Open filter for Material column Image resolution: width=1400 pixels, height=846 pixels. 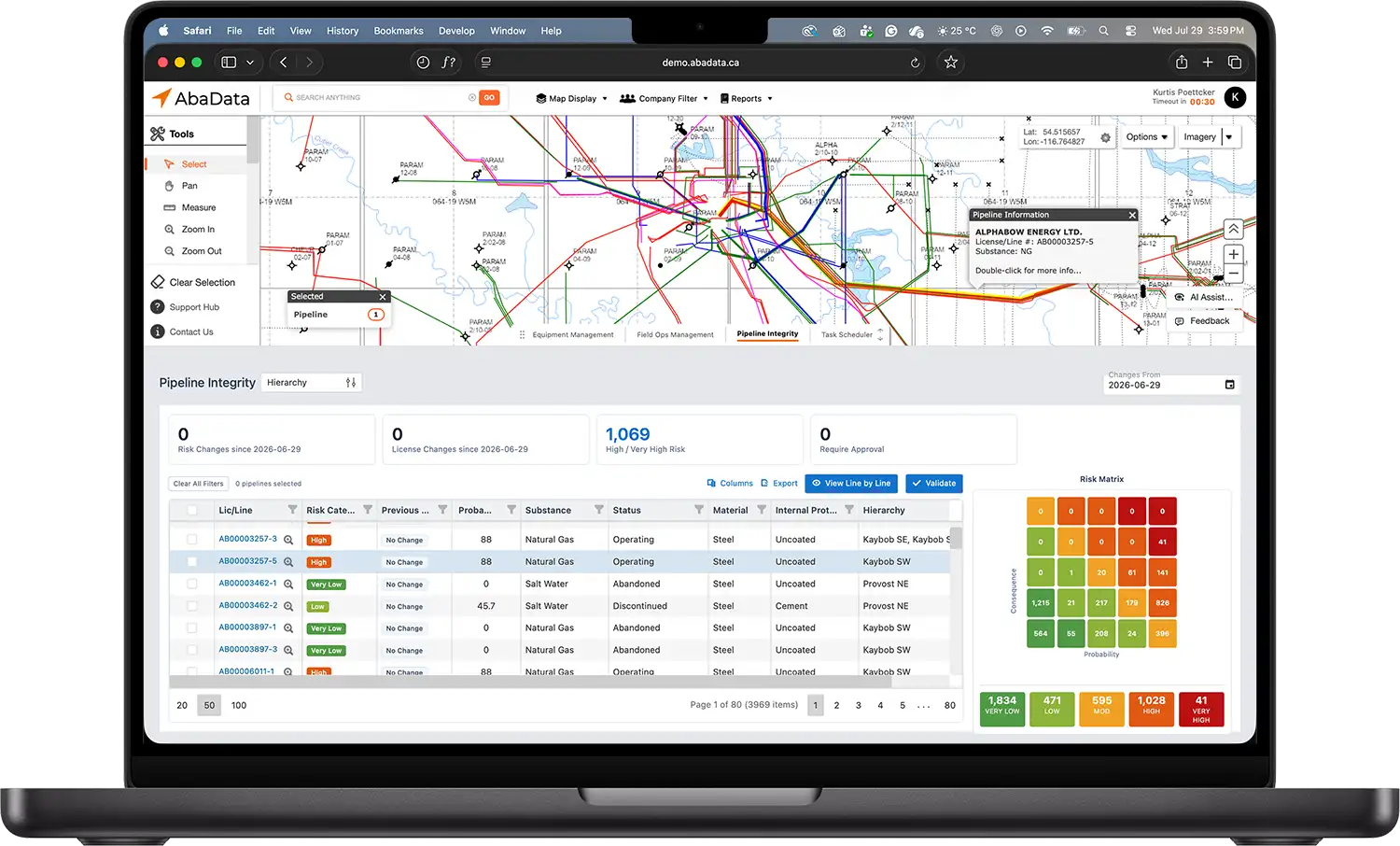(x=762, y=510)
